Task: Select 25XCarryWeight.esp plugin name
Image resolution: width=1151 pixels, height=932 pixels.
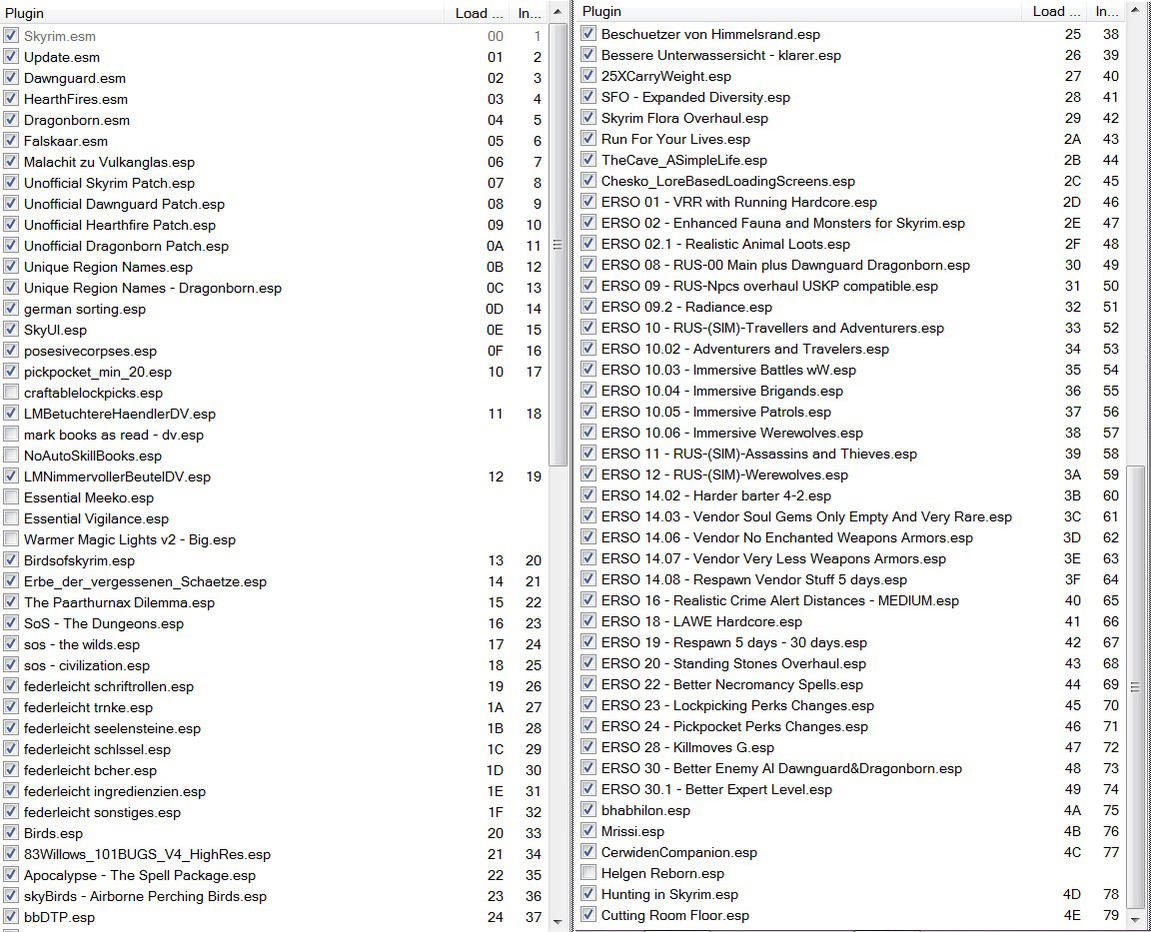Action: [x=666, y=76]
